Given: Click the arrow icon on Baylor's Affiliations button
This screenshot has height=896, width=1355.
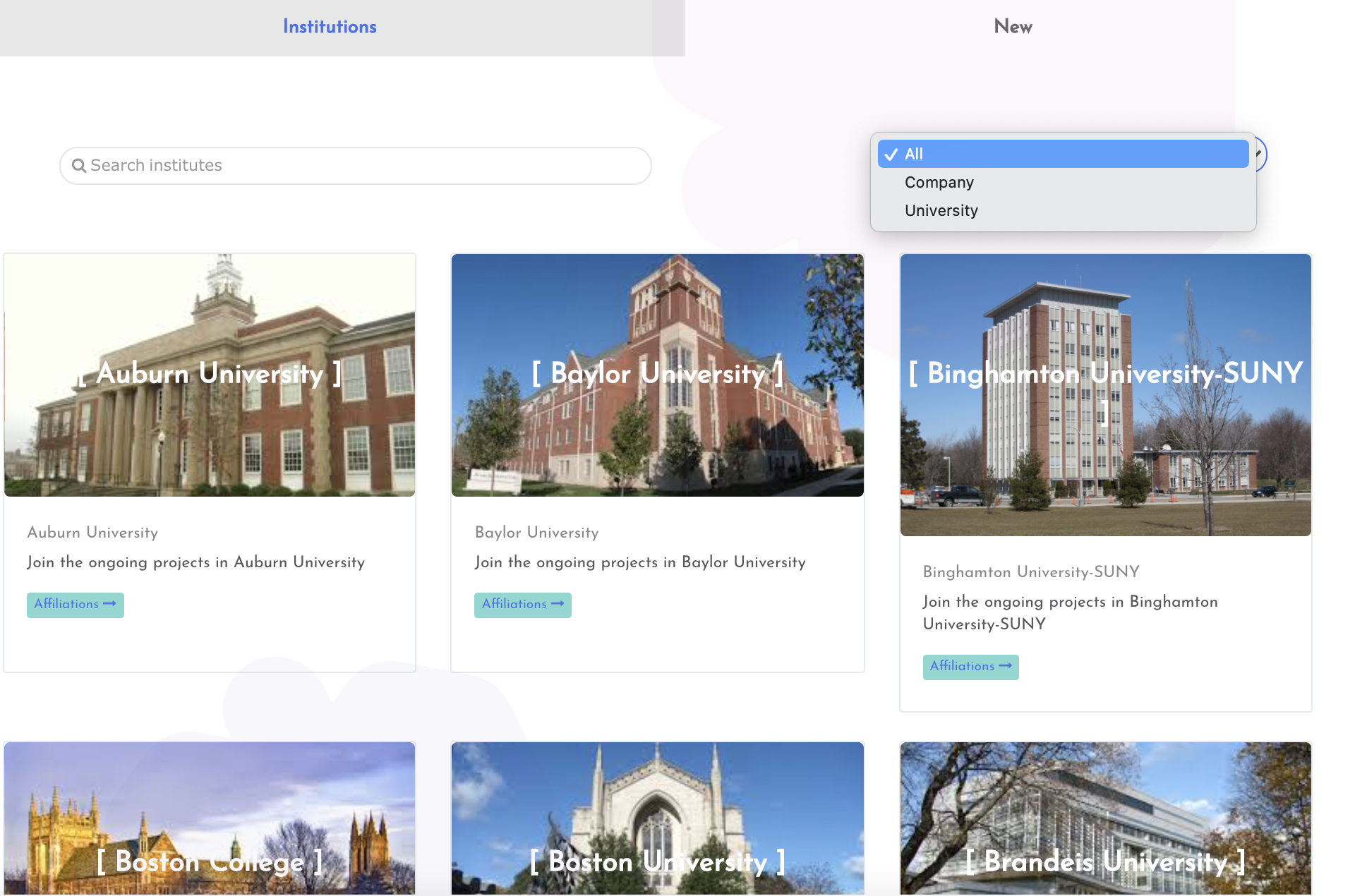Looking at the screenshot, I should [558, 604].
